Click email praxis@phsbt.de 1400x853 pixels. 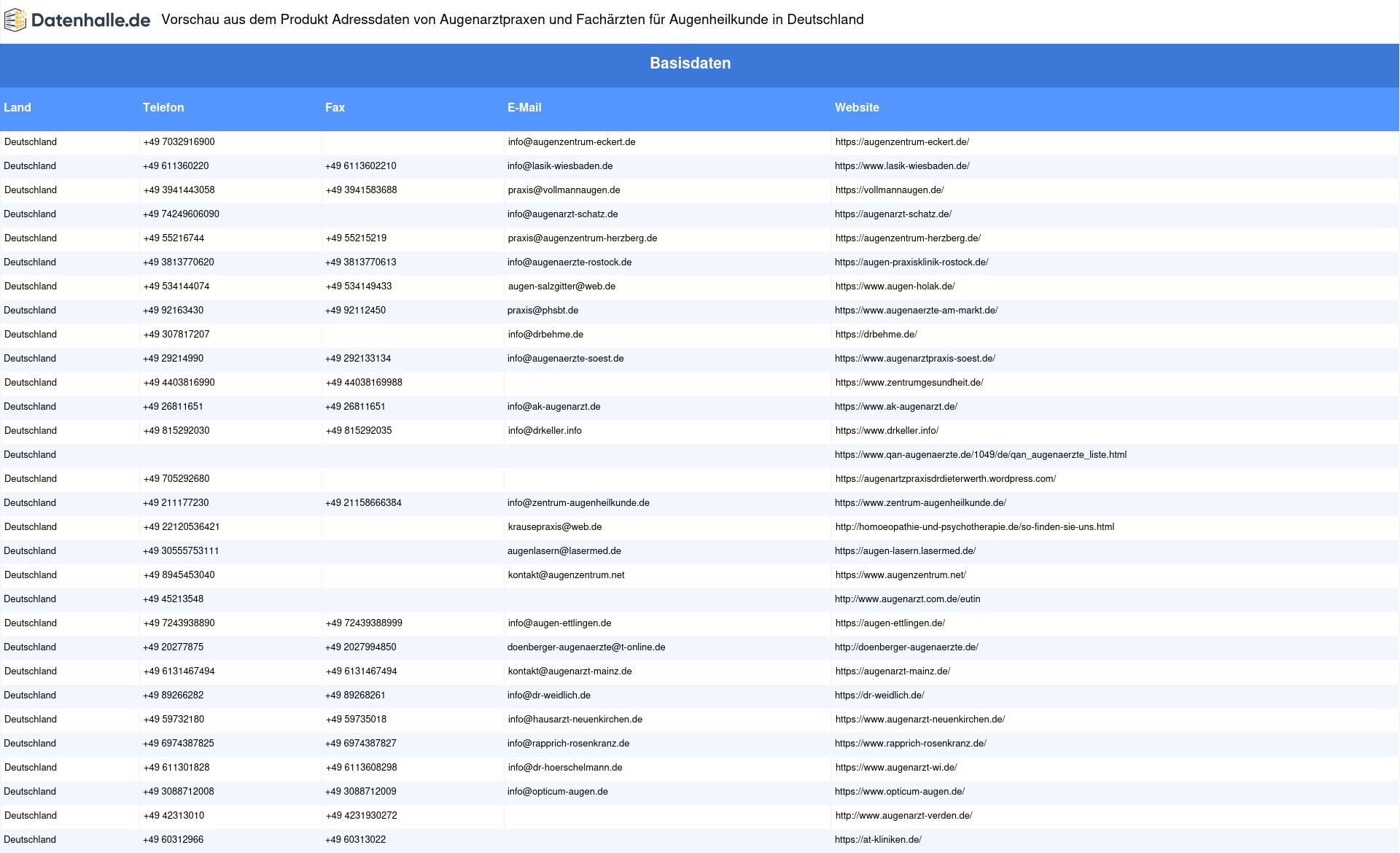pyautogui.click(x=542, y=311)
